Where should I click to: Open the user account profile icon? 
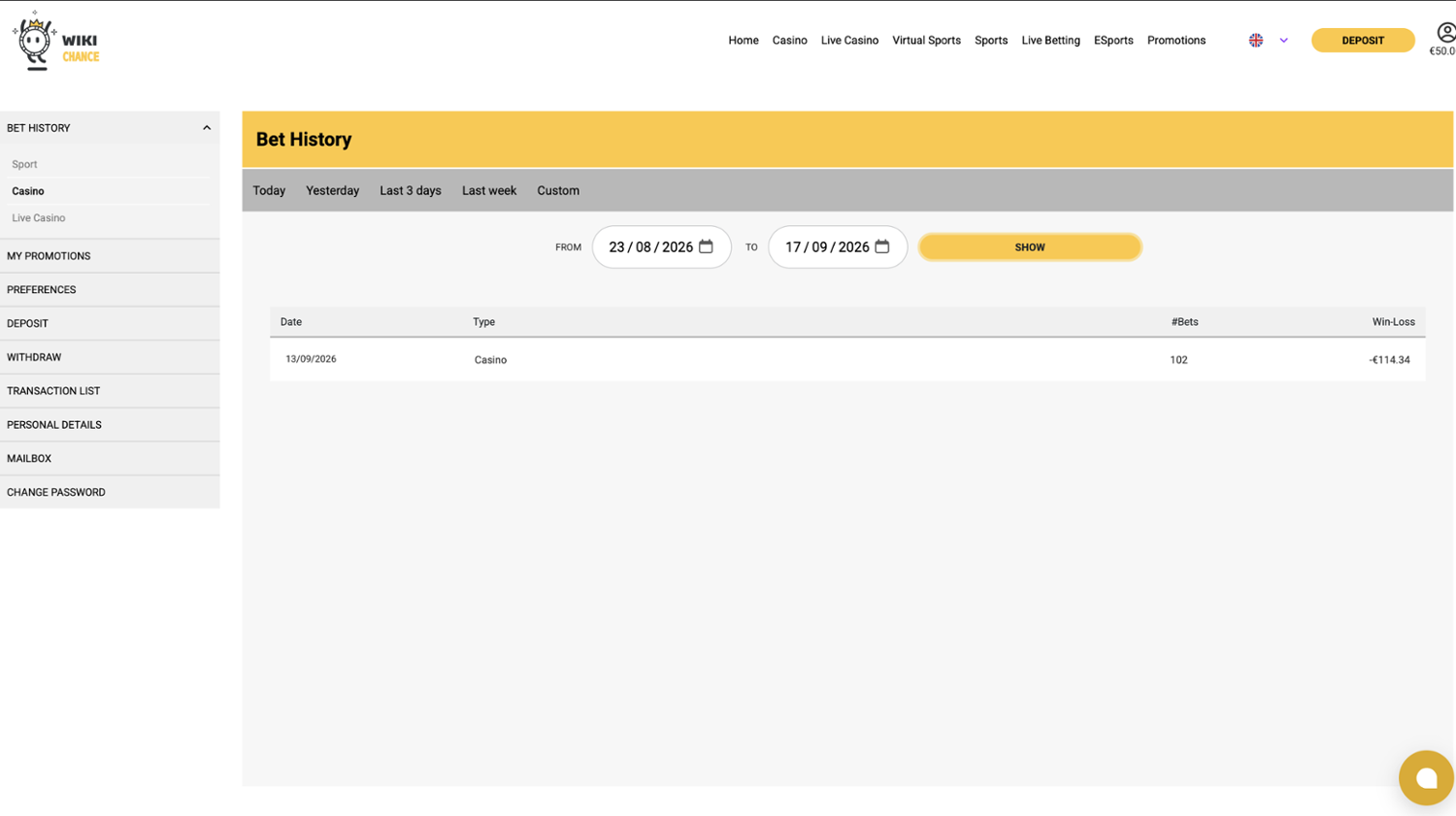pos(1445,33)
